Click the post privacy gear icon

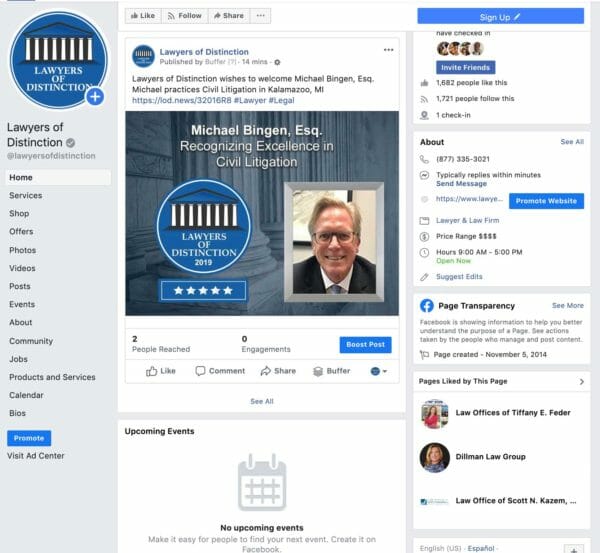(x=277, y=62)
